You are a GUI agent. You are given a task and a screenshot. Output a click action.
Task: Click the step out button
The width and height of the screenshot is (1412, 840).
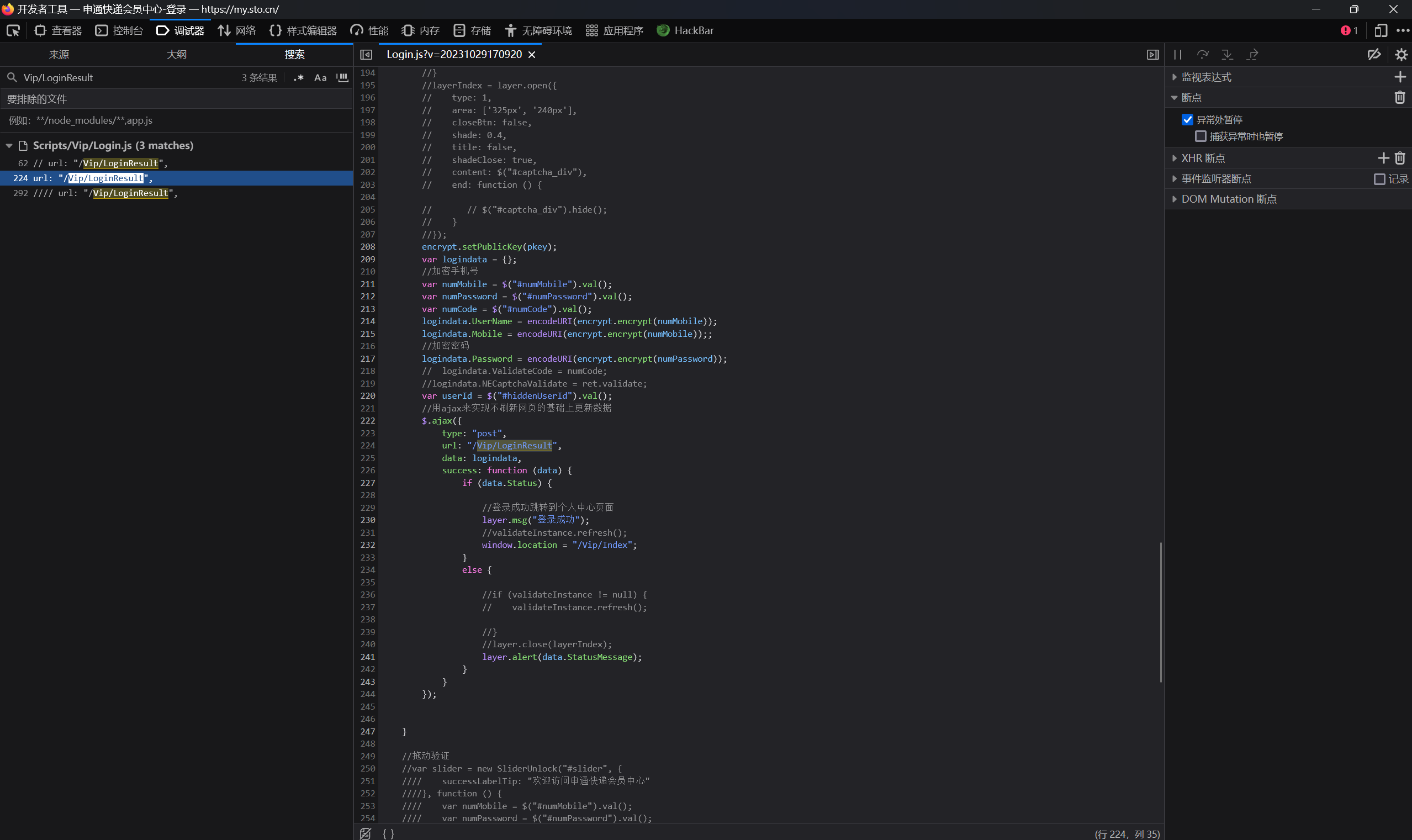click(x=1252, y=54)
